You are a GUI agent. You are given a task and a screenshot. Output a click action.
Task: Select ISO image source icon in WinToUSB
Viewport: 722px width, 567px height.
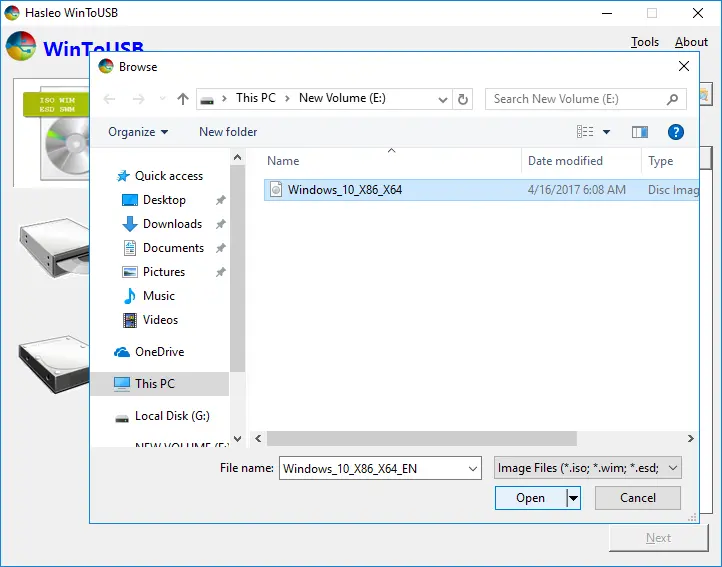click(x=55, y=134)
